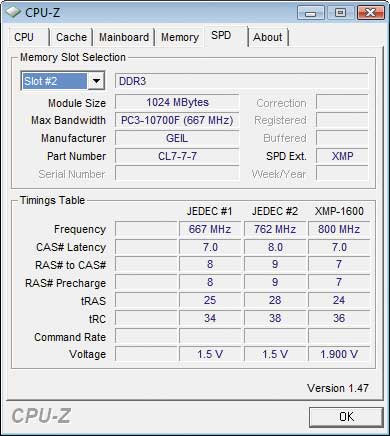Switch to the Cache tab
Image resolution: width=390 pixels, height=436 pixels.
tap(71, 37)
